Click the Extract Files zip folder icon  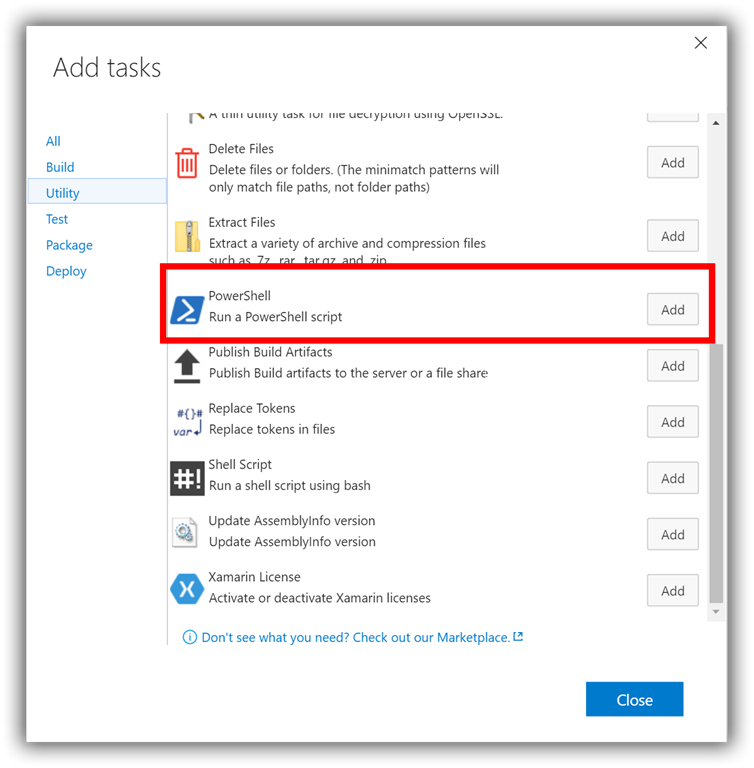[x=187, y=237]
